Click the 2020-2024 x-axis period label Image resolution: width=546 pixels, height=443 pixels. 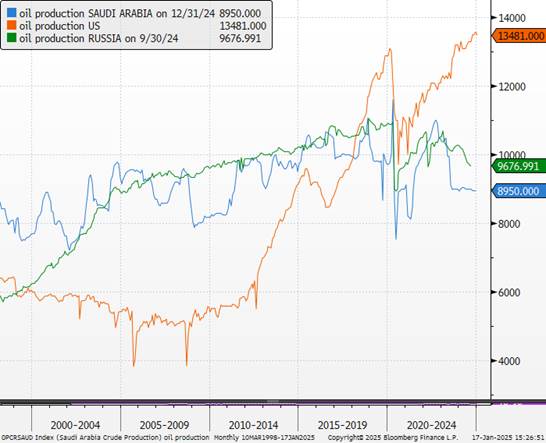point(431,425)
